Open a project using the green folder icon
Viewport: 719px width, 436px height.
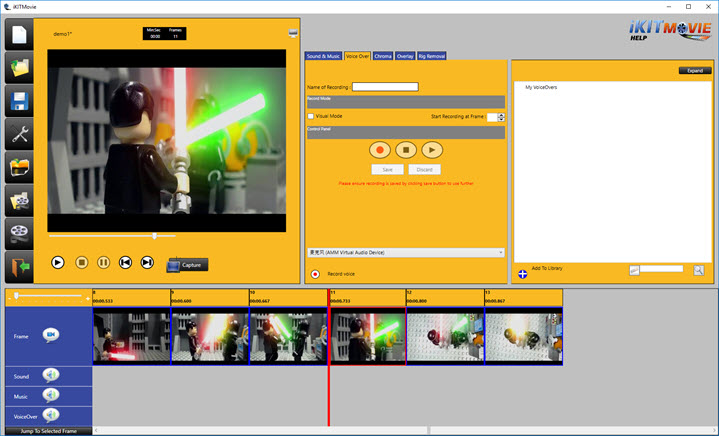[19, 68]
